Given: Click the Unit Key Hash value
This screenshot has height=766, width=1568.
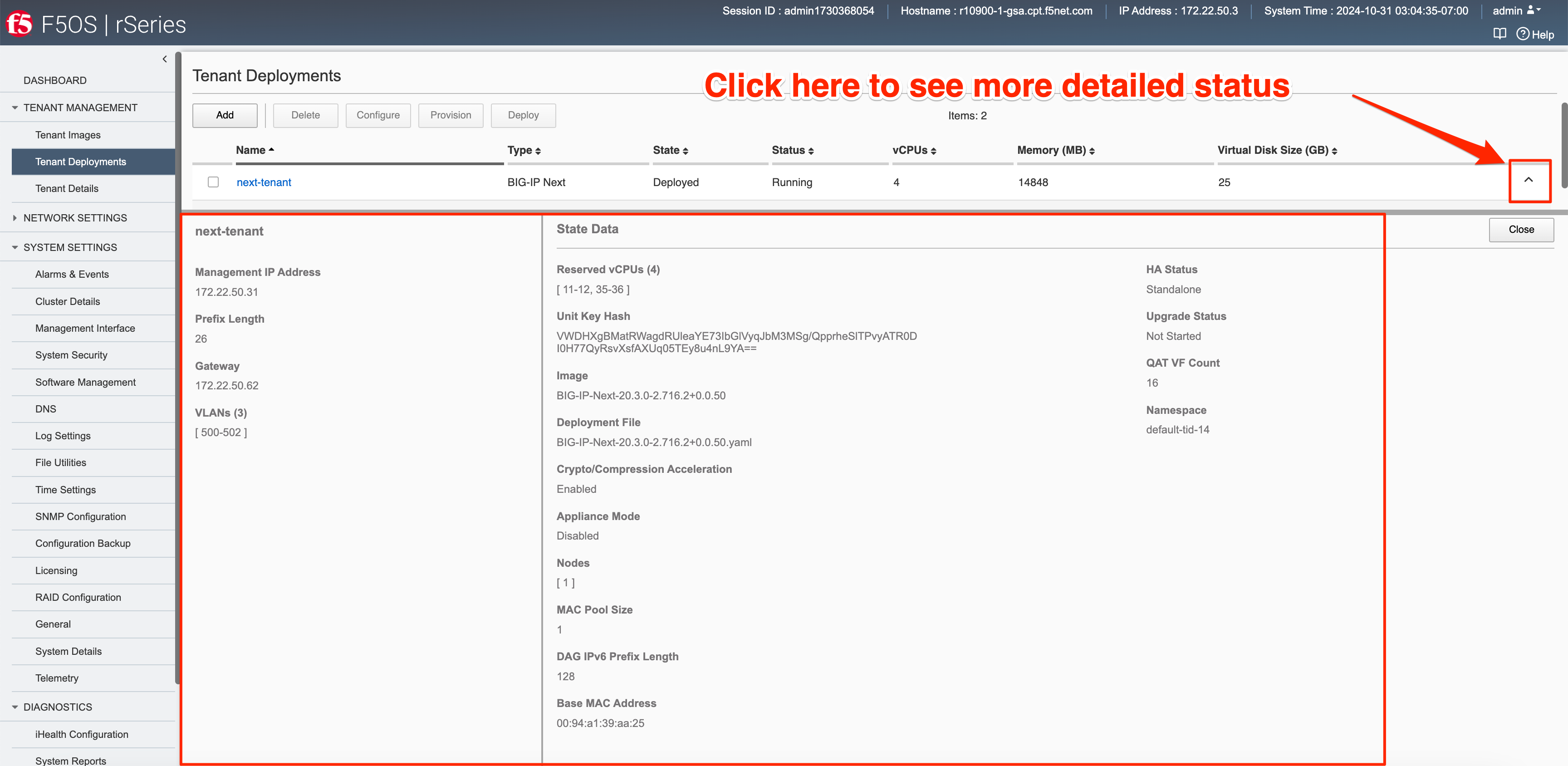Looking at the screenshot, I should point(736,342).
